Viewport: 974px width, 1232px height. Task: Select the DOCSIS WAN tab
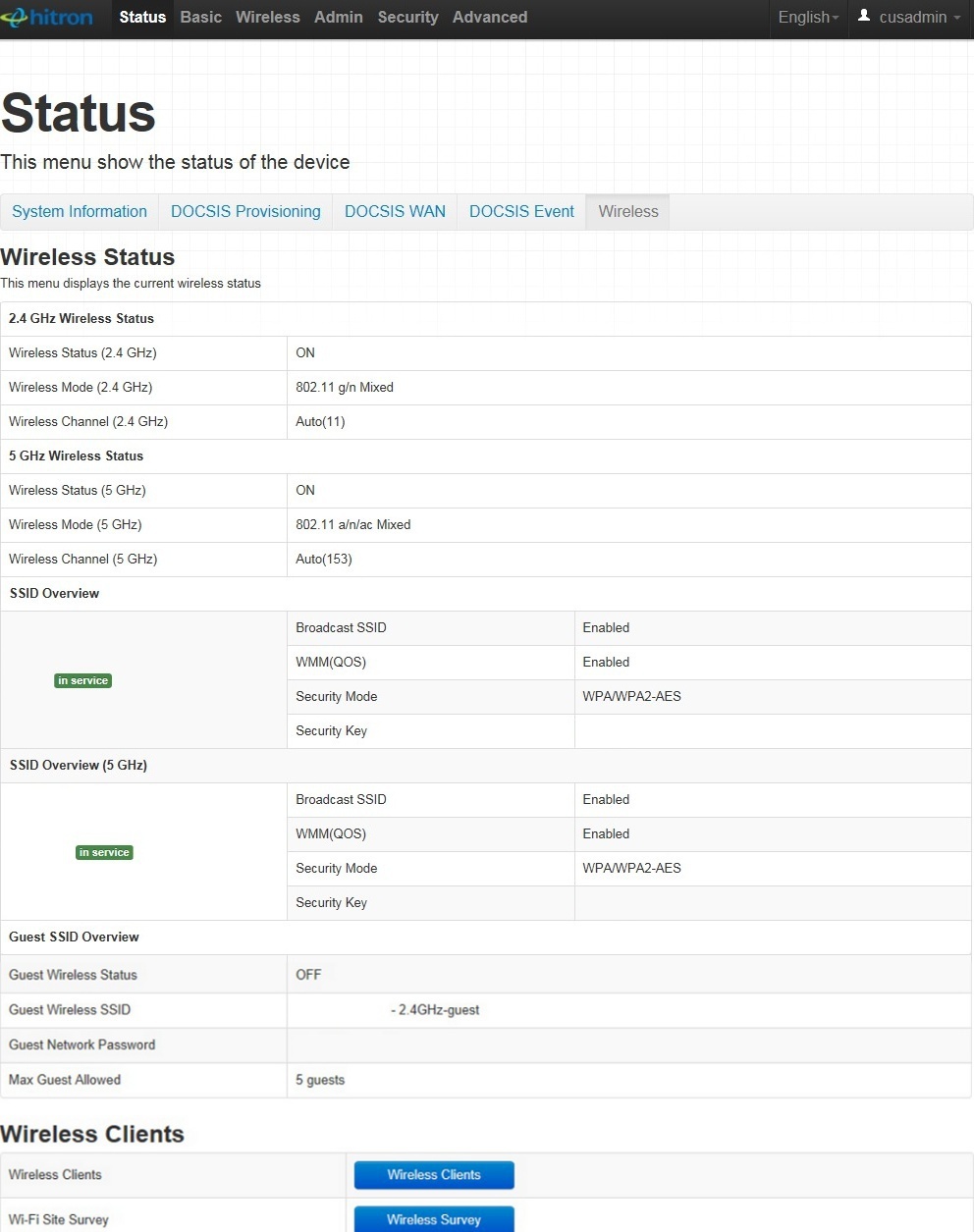[x=395, y=212]
